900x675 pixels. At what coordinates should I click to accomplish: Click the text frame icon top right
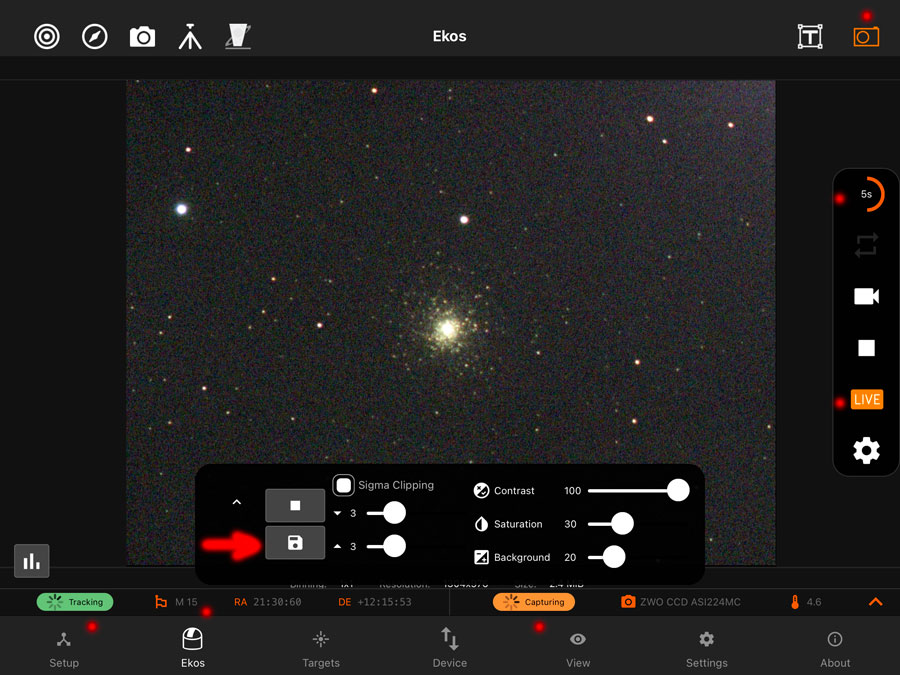pyautogui.click(x=810, y=37)
